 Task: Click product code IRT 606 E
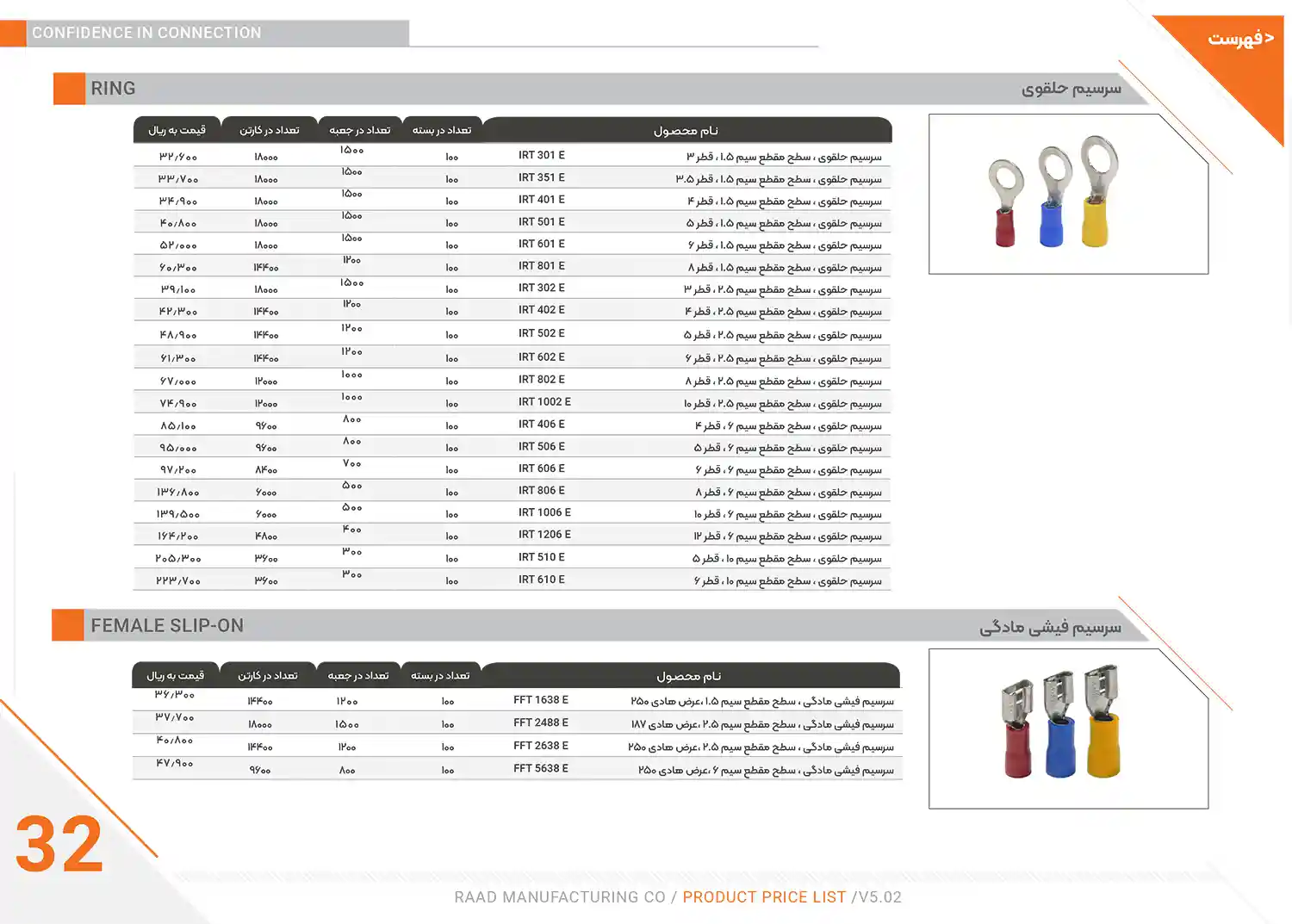tap(542, 468)
